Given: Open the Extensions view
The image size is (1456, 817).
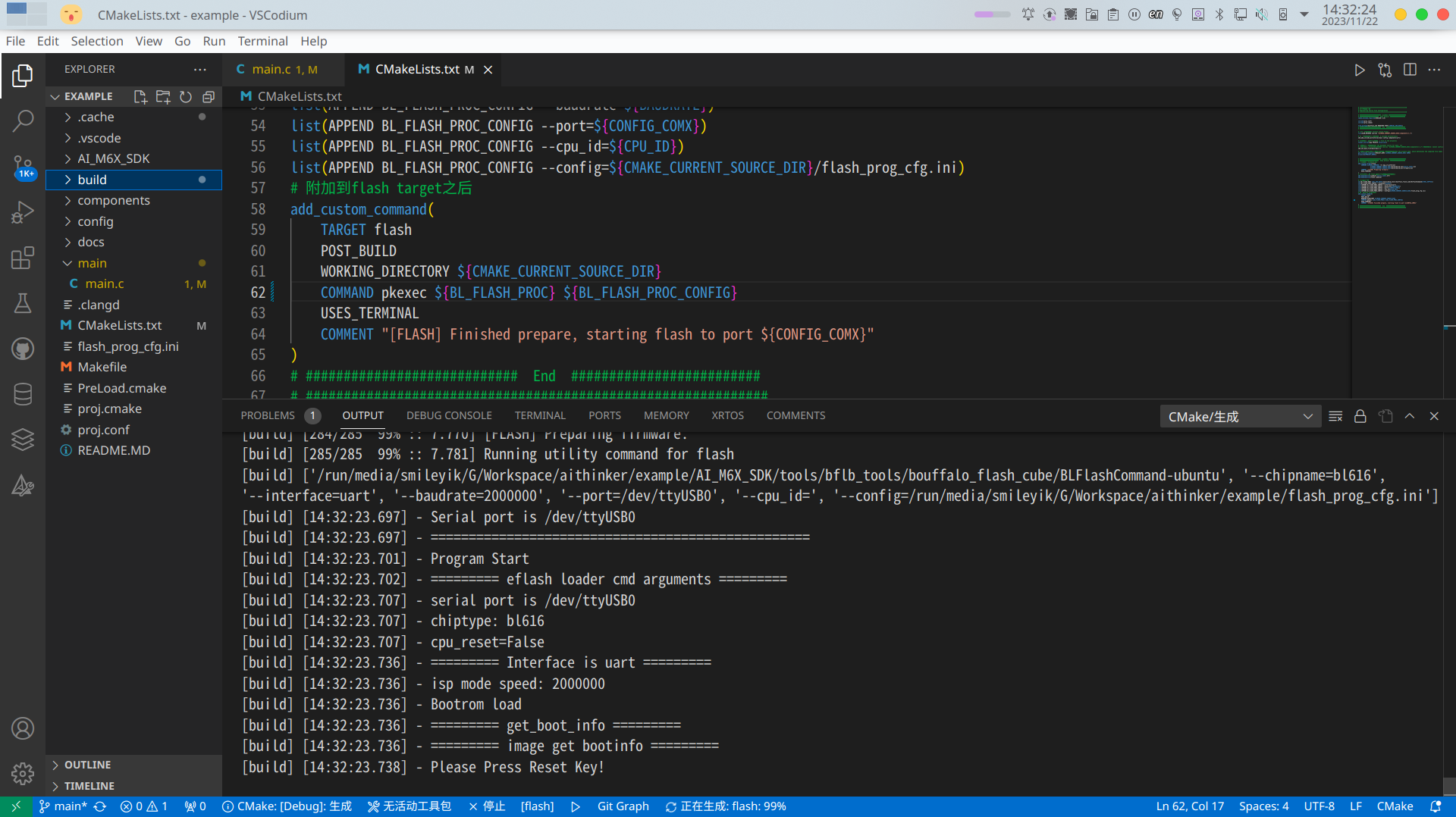Looking at the screenshot, I should [23, 258].
